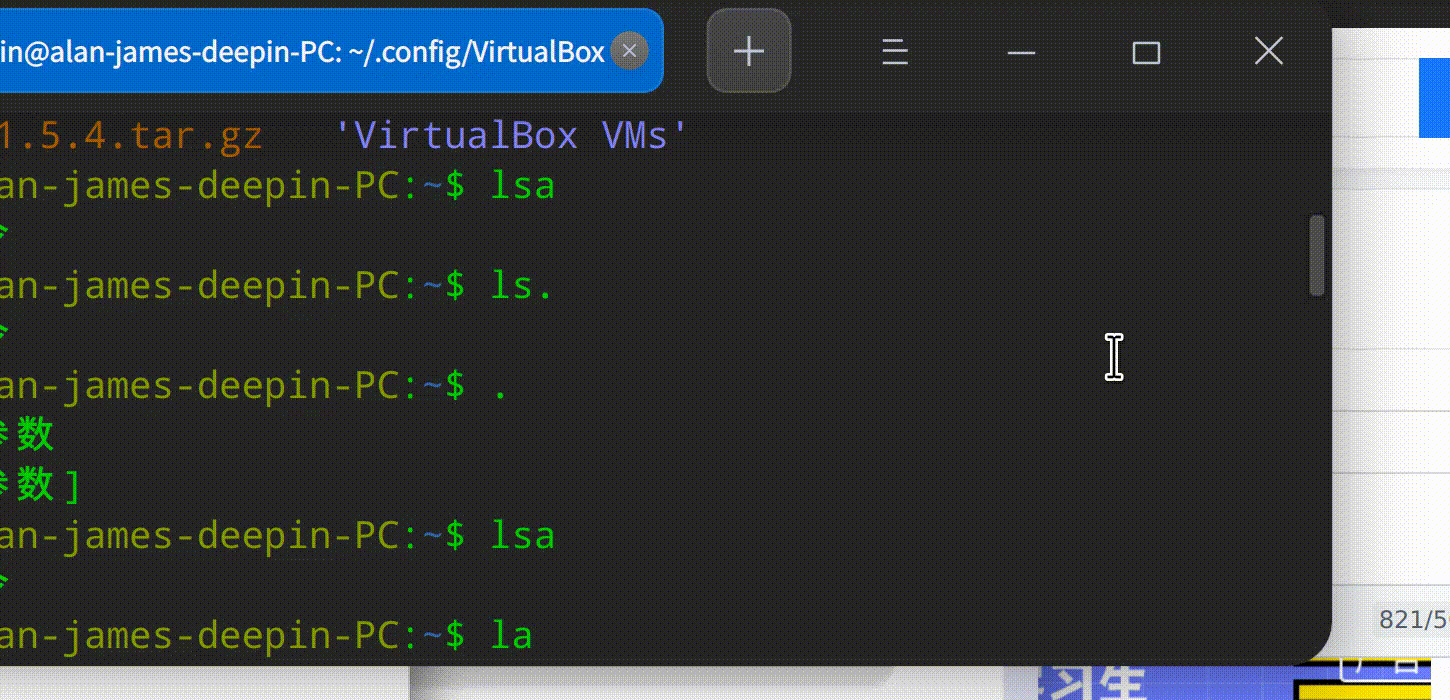The image size is (1450, 700).
Task: Select the ~/.config/VirtualBox tab
Action: coord(300,51)
